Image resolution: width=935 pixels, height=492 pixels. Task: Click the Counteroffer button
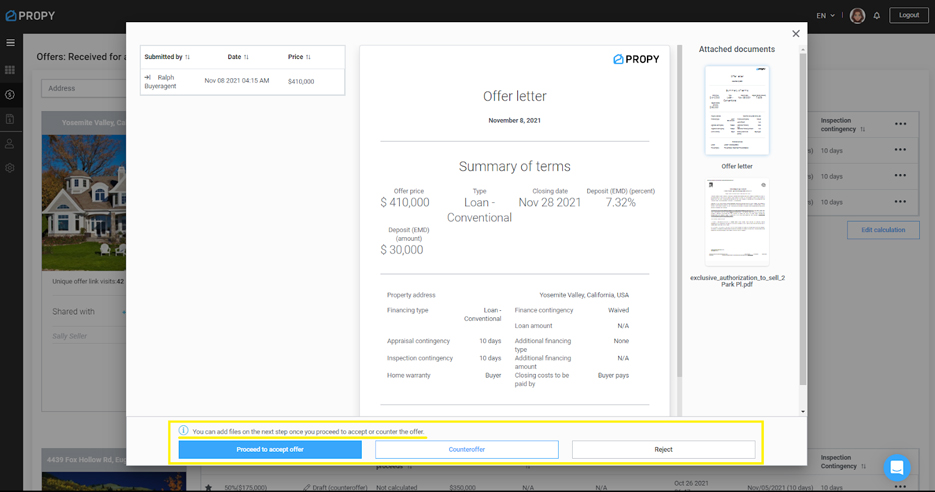466,450
